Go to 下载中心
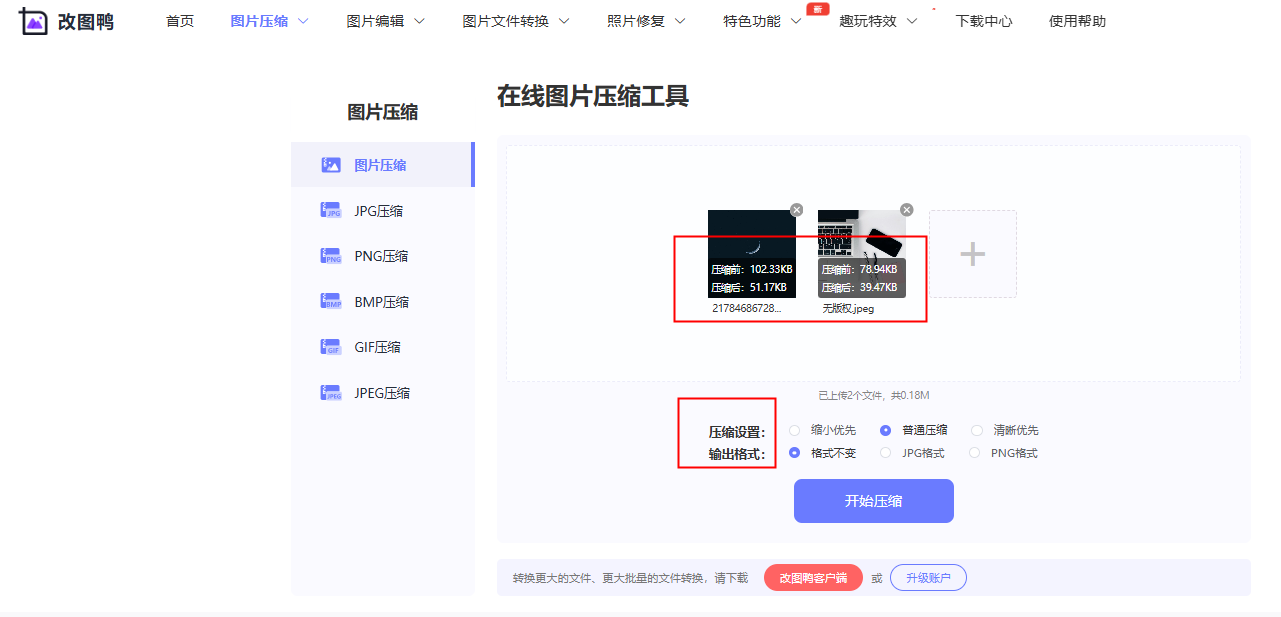Screen dimensions: 1281x617 984,21
